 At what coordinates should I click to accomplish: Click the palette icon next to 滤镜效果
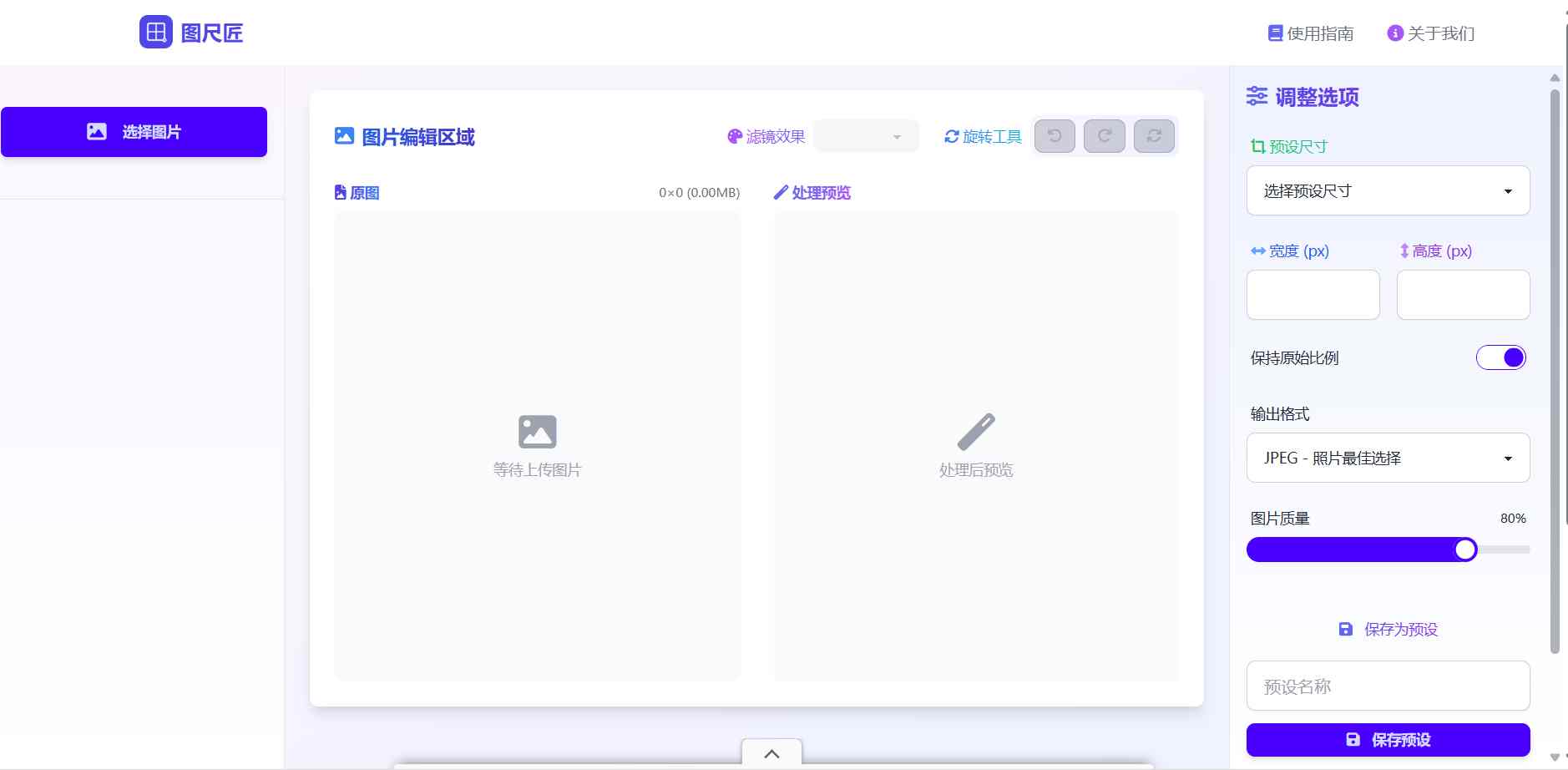pos(734,136)
